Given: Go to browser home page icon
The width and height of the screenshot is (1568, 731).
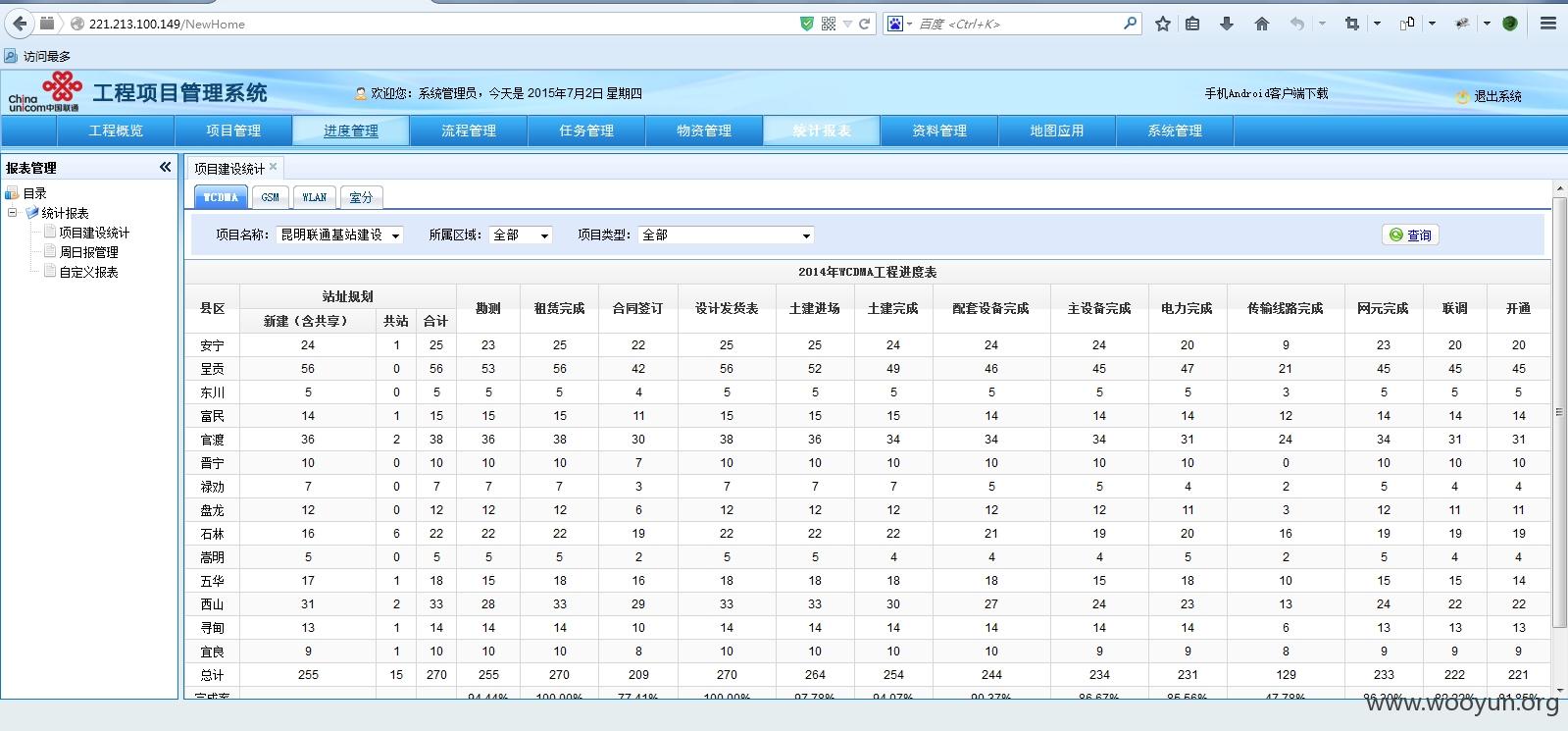Looking at the screenshot, I should coord(1262,24).
